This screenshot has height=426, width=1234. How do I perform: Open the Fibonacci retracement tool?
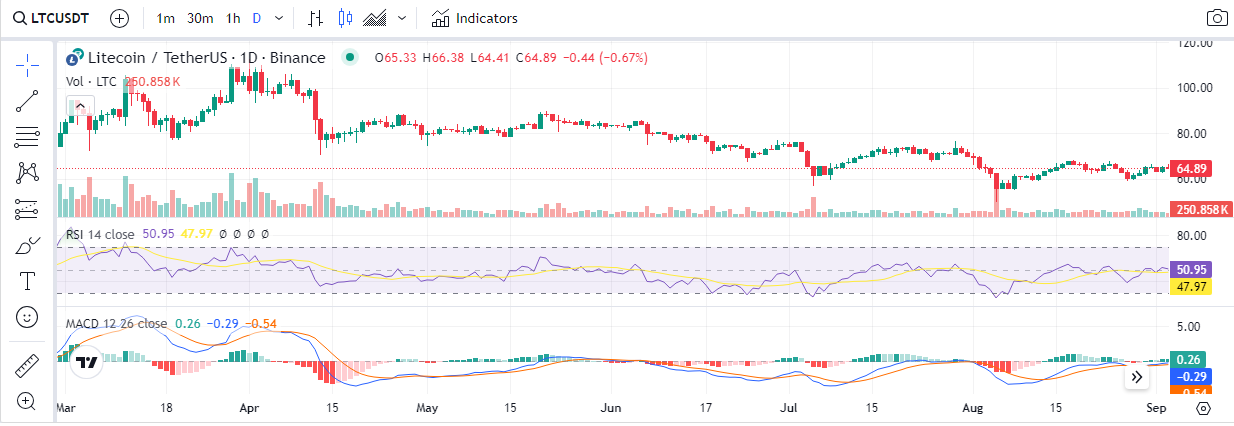point(27,136)
